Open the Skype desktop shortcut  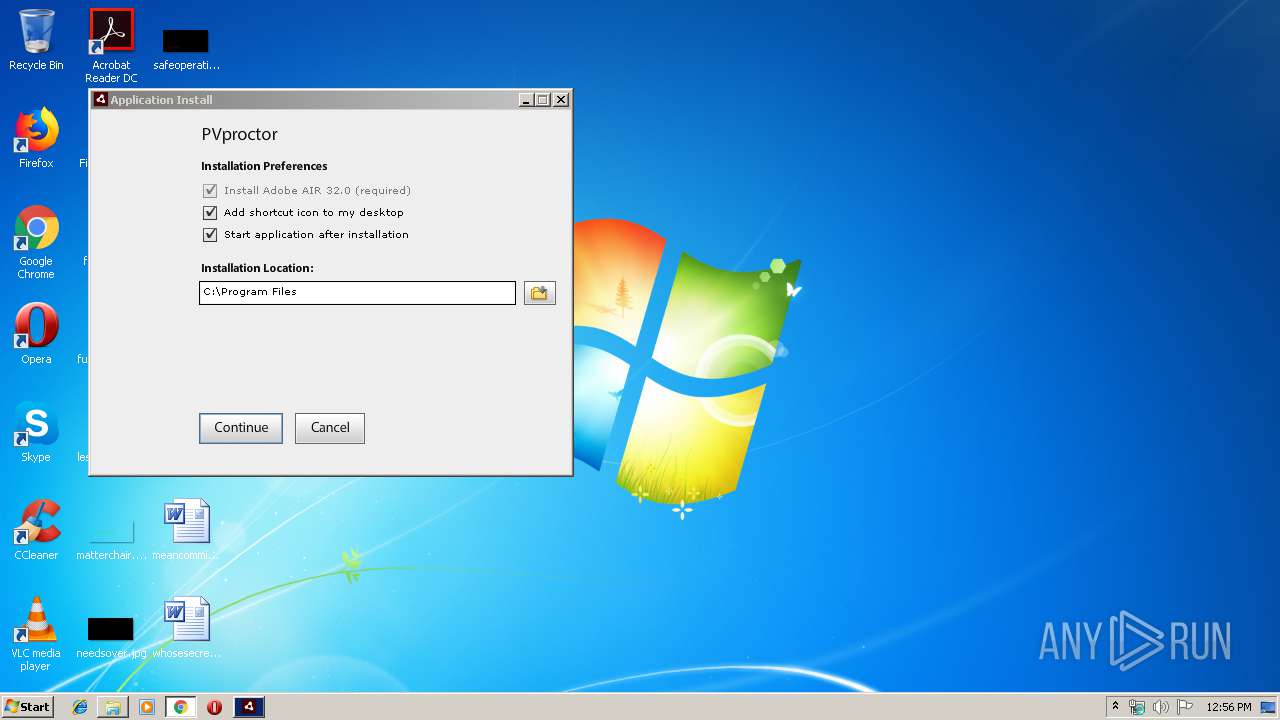point(36,432)
